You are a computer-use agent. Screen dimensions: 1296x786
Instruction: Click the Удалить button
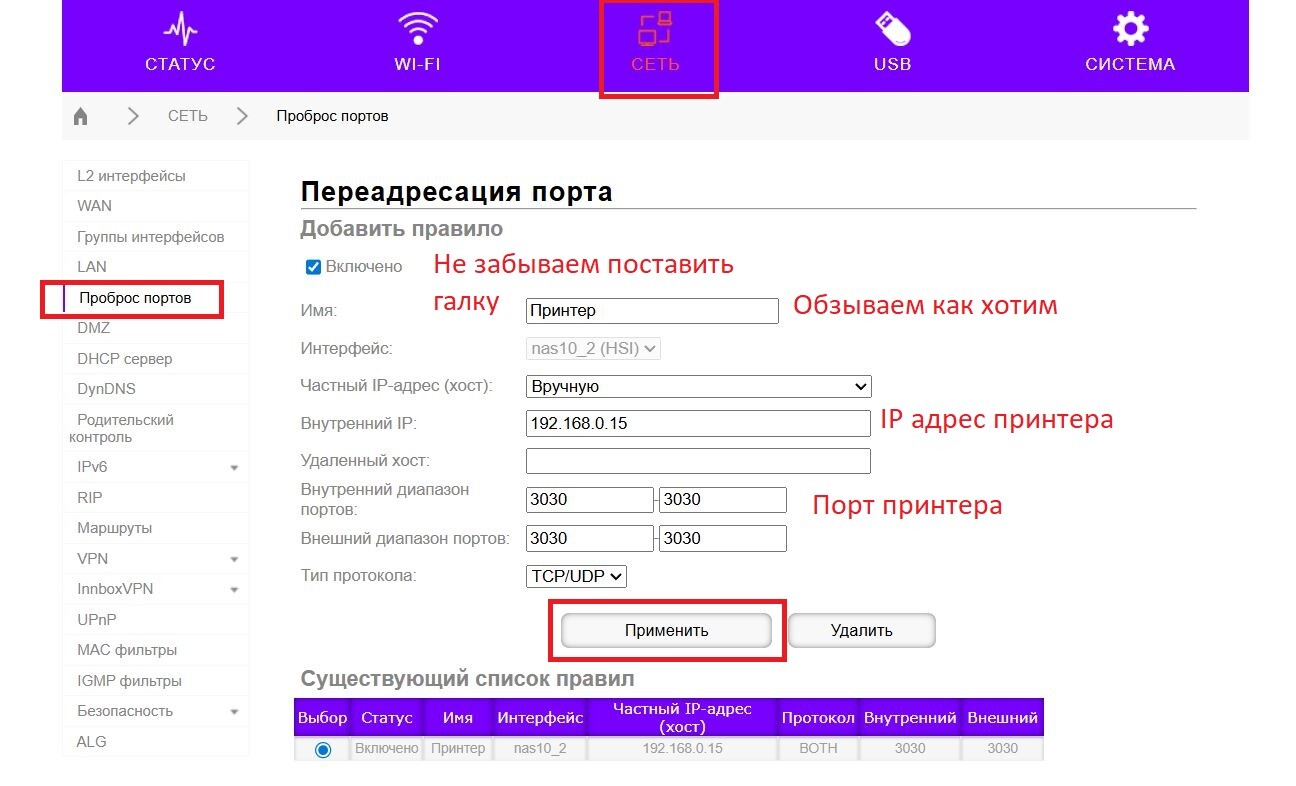tap(861, 630)
